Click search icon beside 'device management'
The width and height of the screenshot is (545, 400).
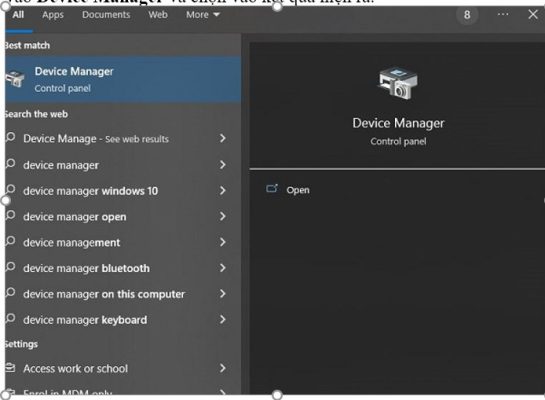10,241
